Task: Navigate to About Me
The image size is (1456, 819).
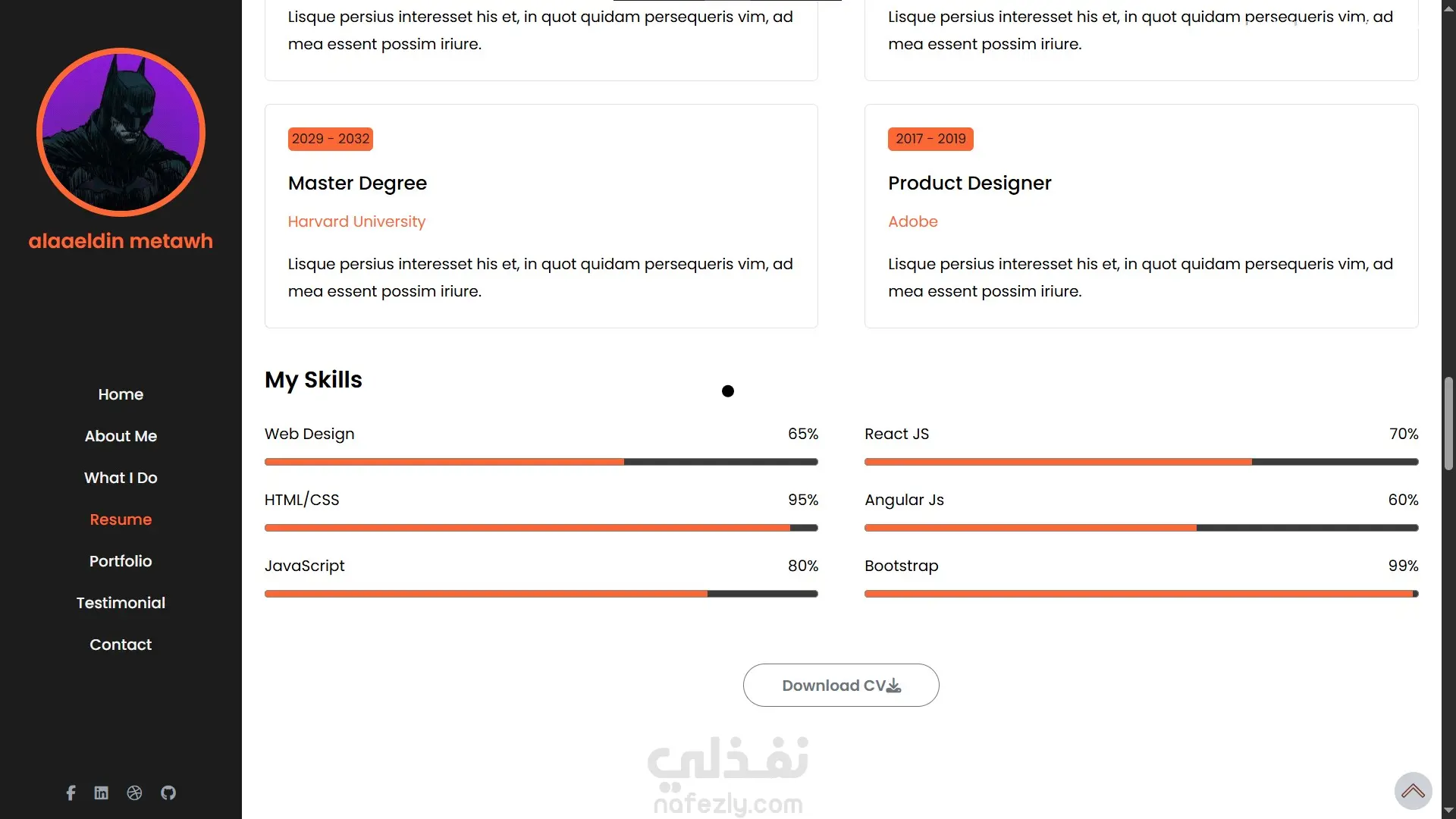Action: 121,436
